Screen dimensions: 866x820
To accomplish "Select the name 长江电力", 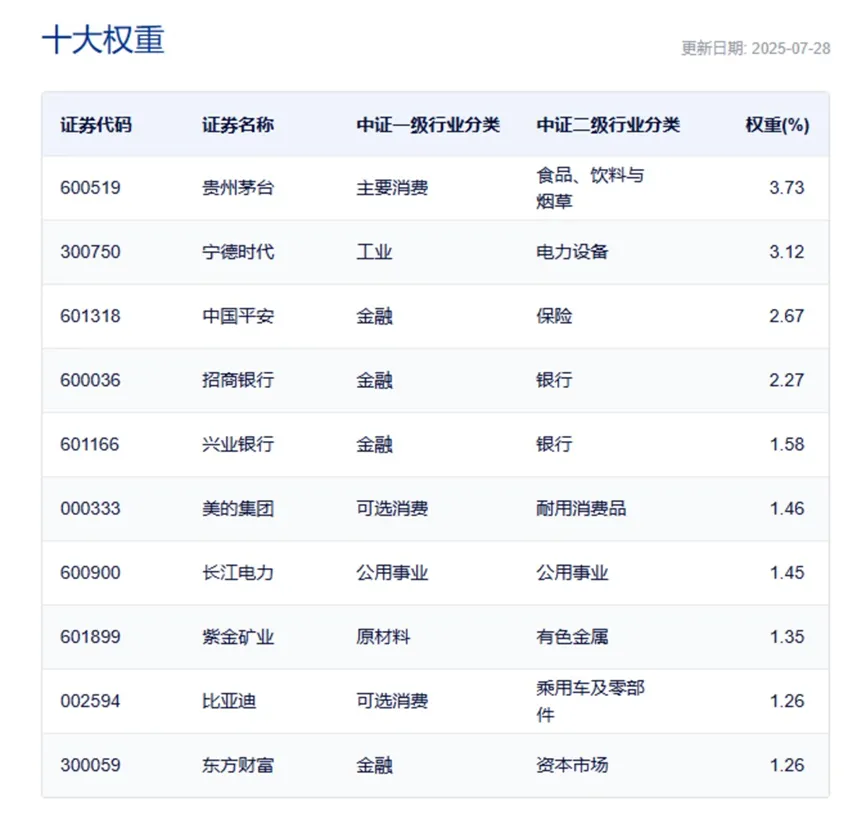I will [x=238, y=572].
